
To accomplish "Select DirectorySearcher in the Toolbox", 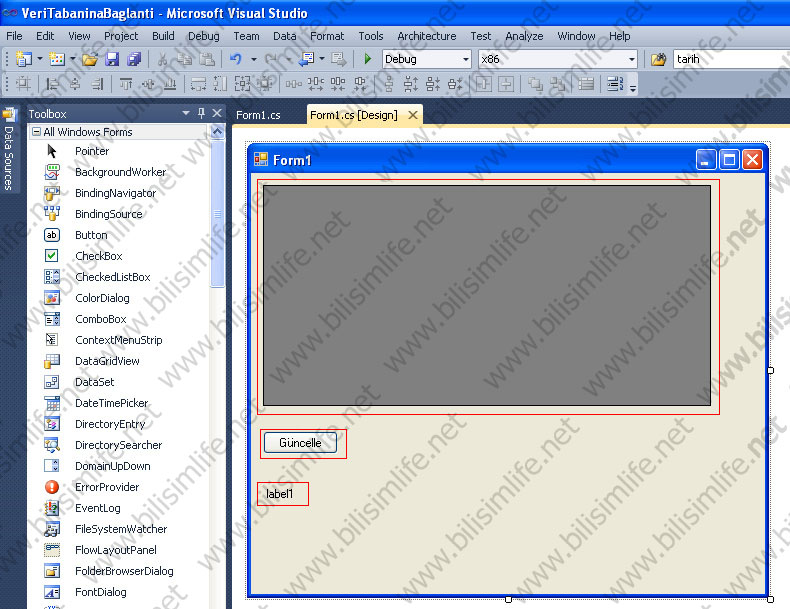I will point(118,445).
